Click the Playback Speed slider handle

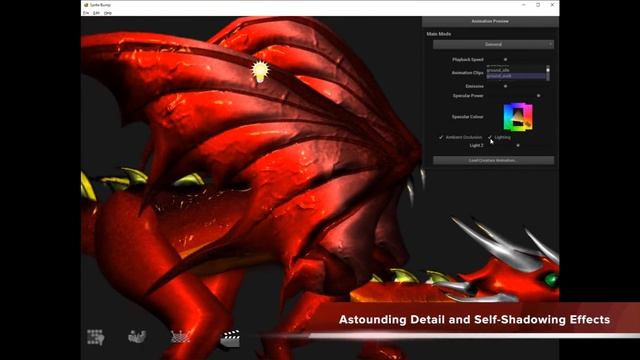pos(505,60)
